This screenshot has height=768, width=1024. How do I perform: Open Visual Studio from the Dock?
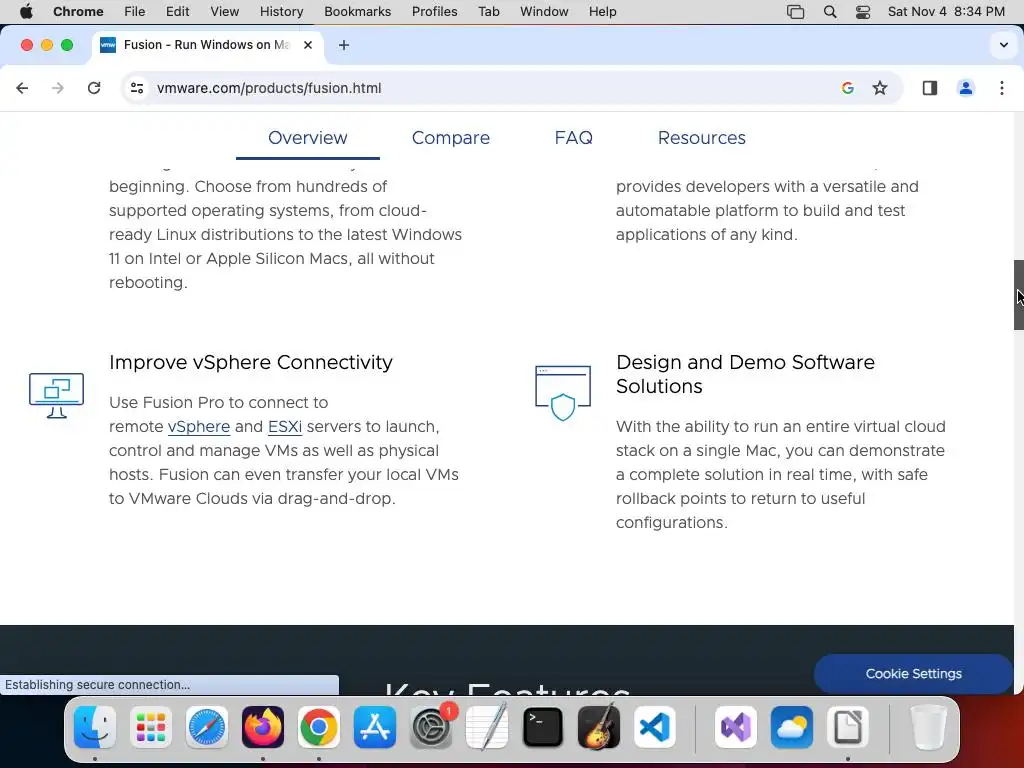tap(736, 727)
